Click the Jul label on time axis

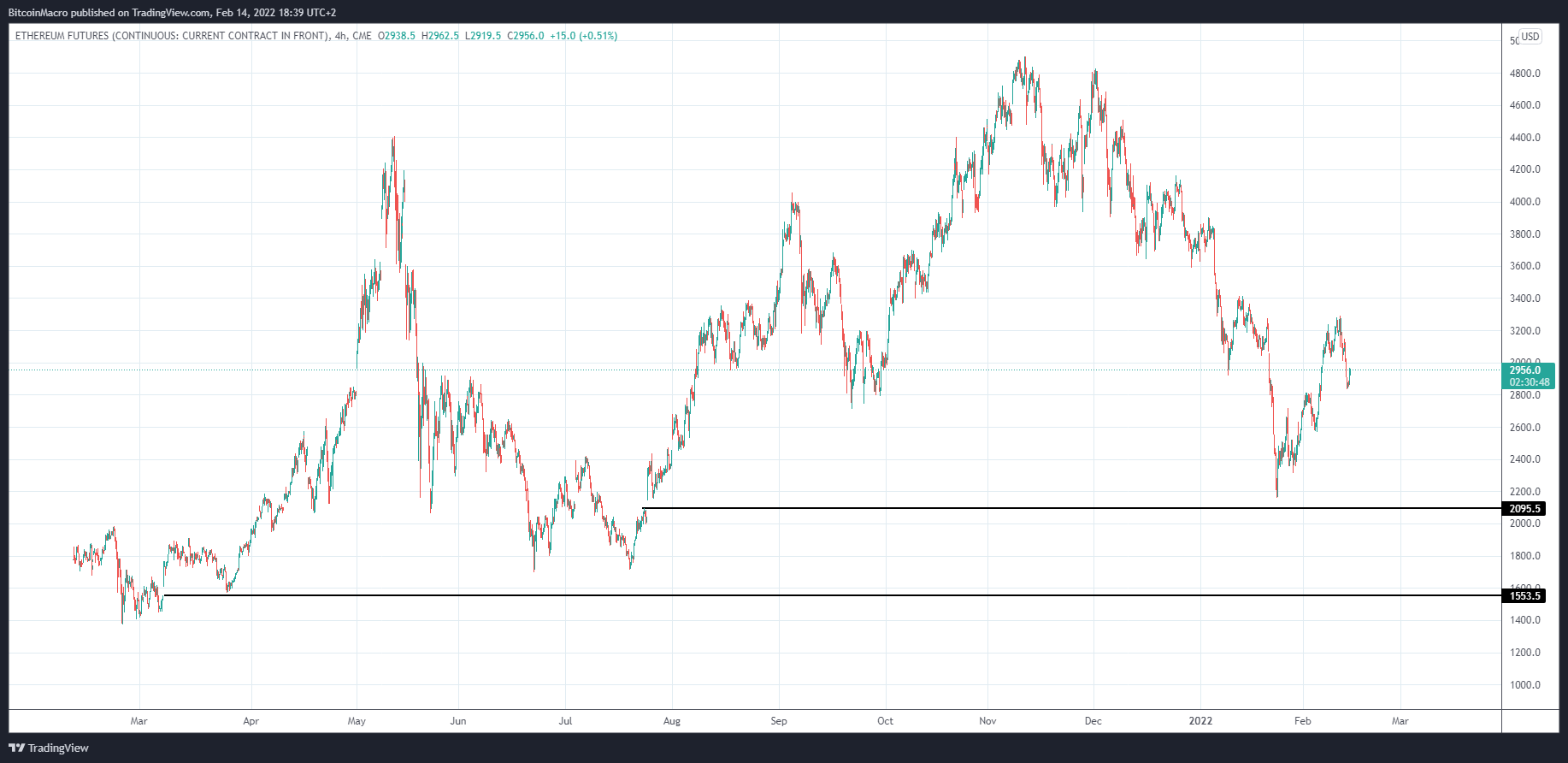(x=565, y=721)
